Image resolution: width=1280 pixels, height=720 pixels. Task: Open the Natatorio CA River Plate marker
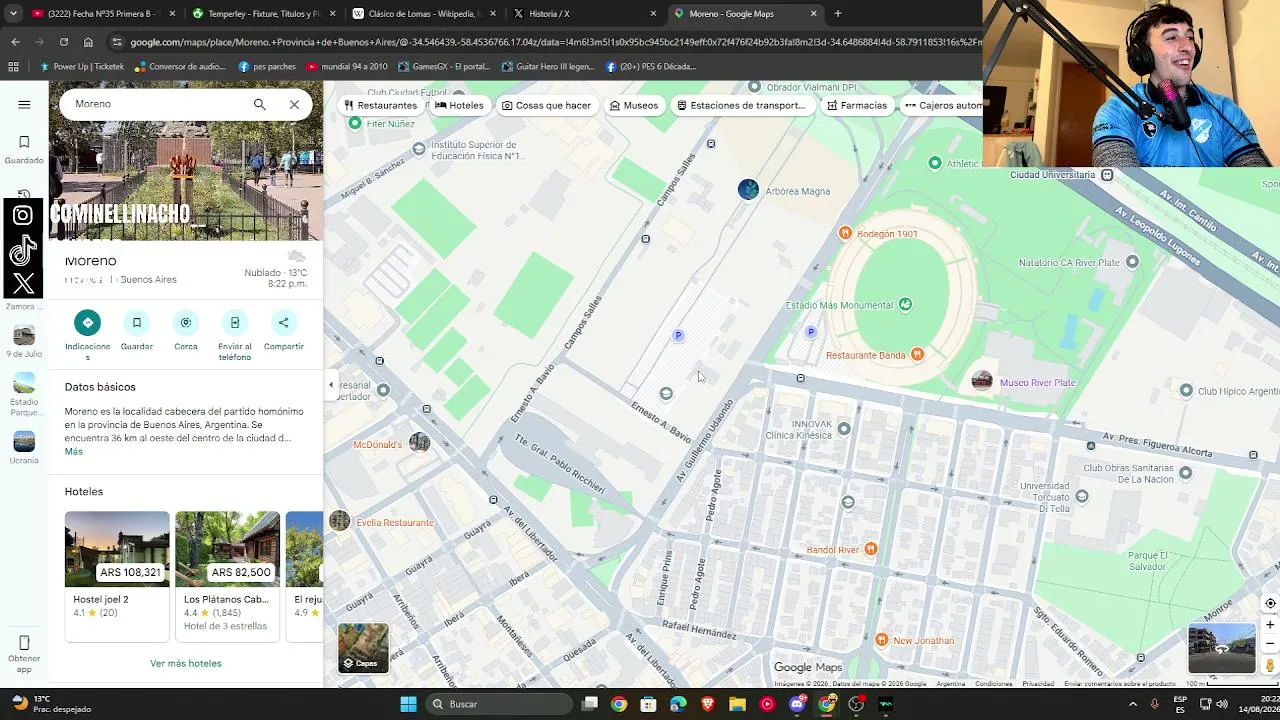coord(1132,262)
